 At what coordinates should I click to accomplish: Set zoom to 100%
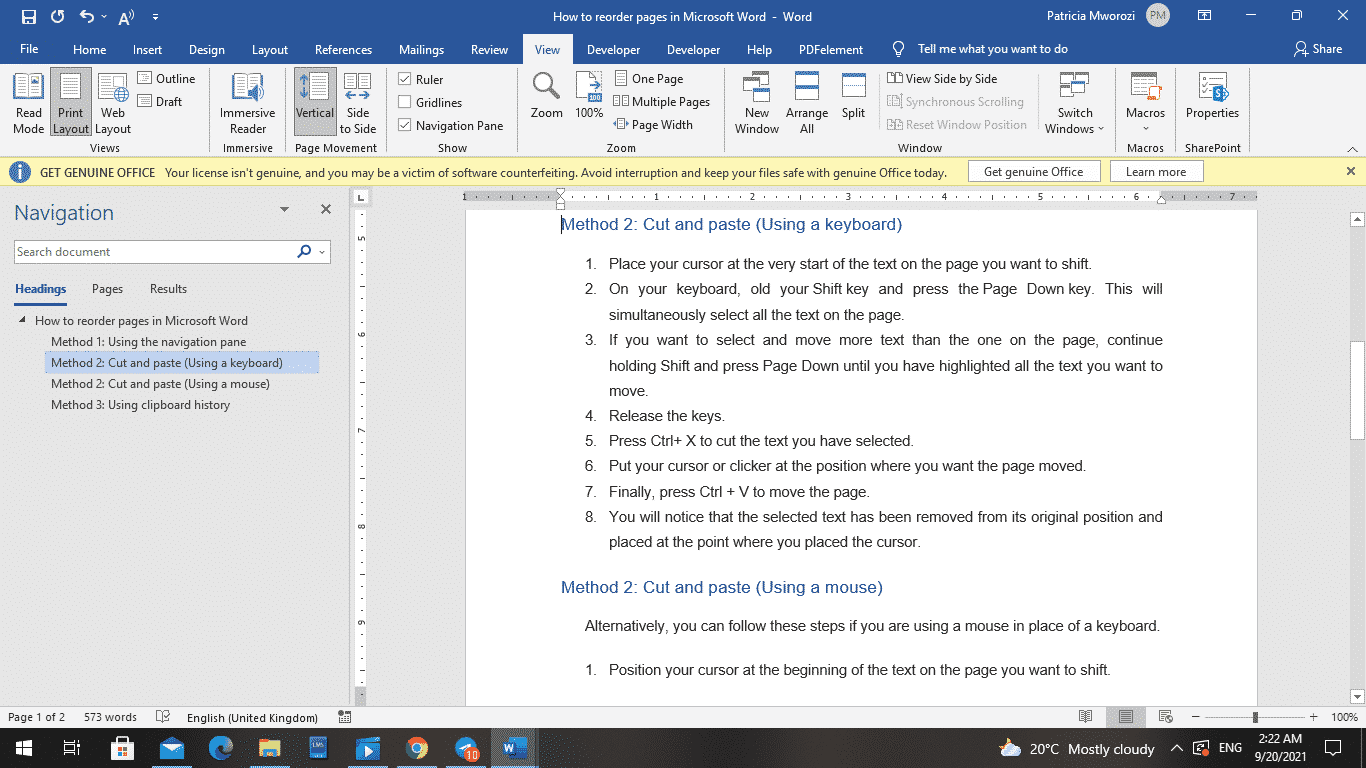[x=589, y=97]
